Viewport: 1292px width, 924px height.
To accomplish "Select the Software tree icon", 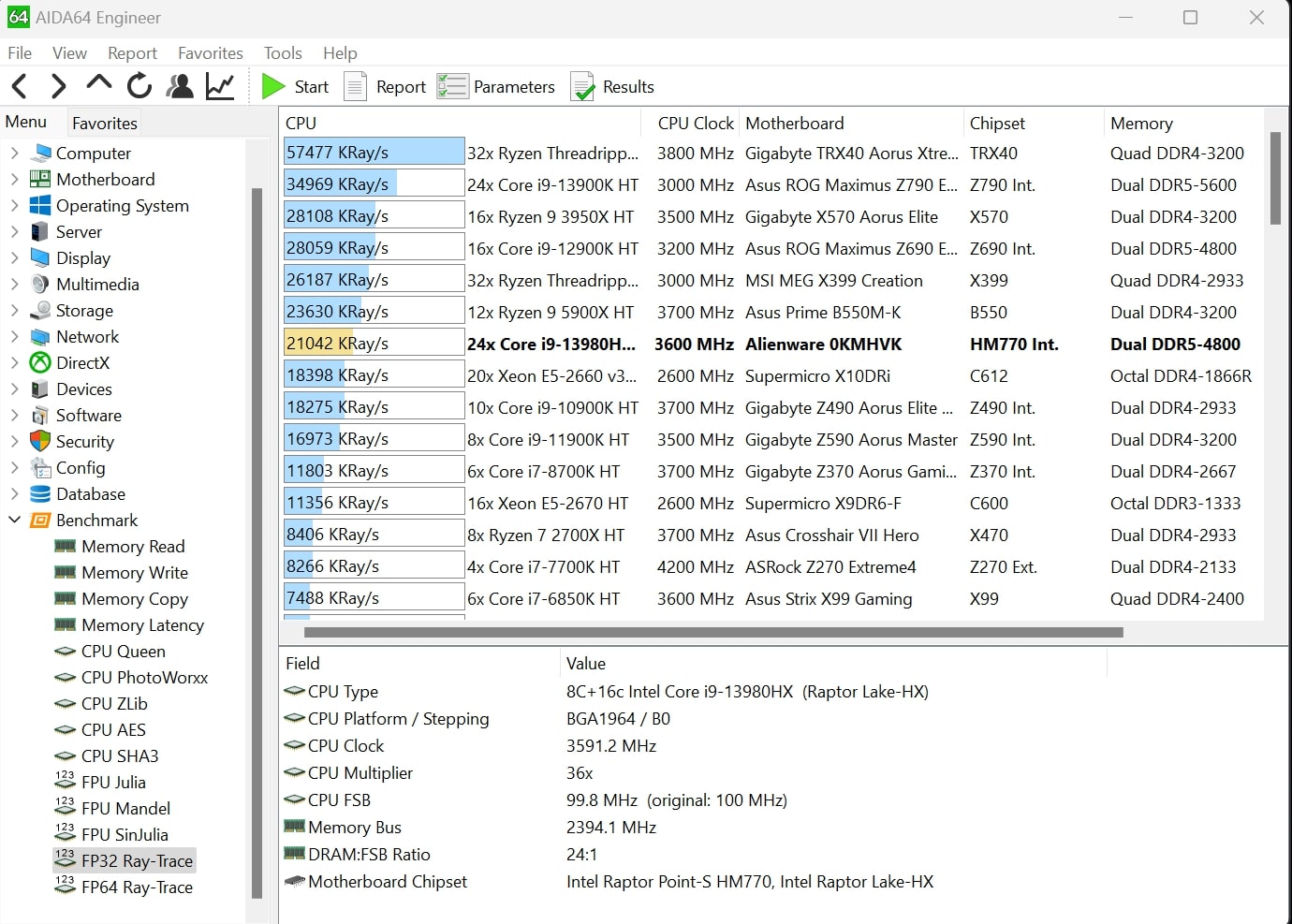I will click(x=40, y=415).
